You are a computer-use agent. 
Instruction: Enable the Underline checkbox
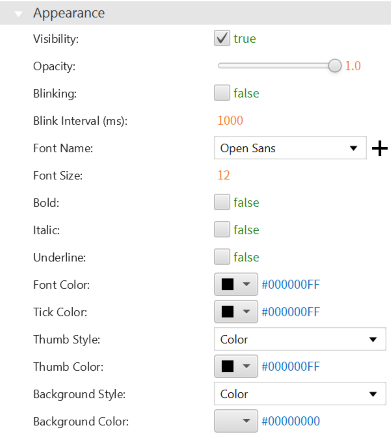(x=222, y=257)
